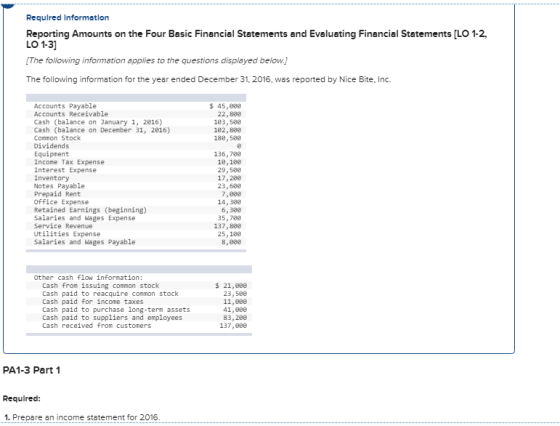Select the 'Notes Payable' row label
Screen dimensions: 560x426
tap(59, 186)
